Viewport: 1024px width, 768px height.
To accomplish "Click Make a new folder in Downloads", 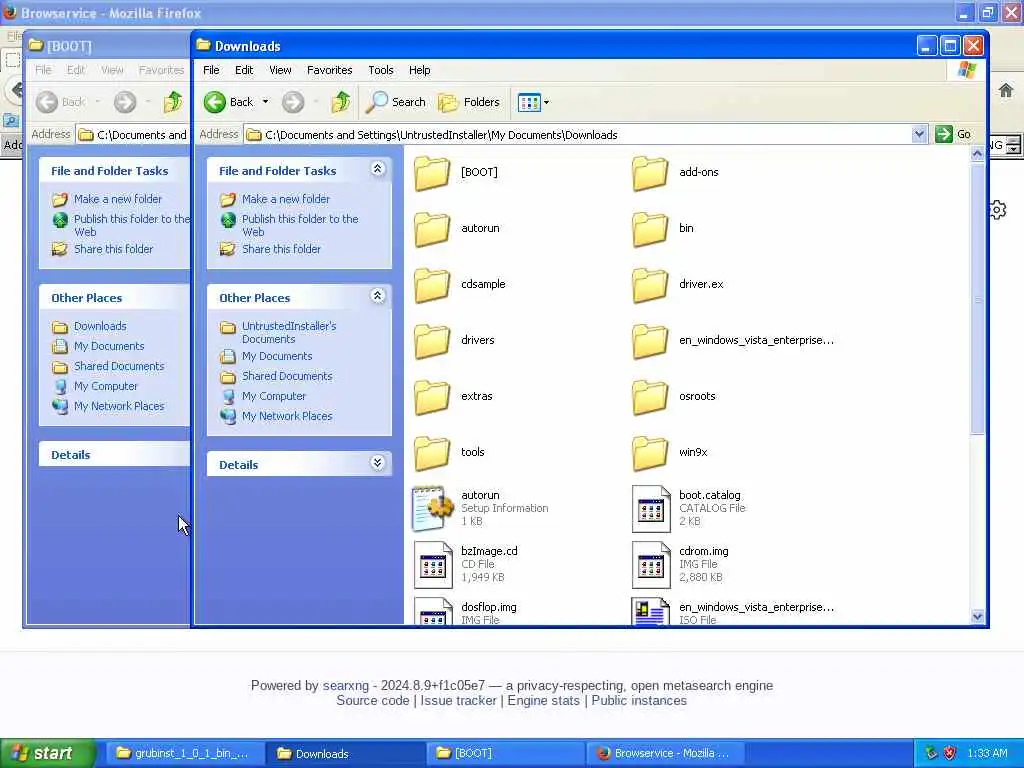I will pyautogui.click(x=285, y=199).
